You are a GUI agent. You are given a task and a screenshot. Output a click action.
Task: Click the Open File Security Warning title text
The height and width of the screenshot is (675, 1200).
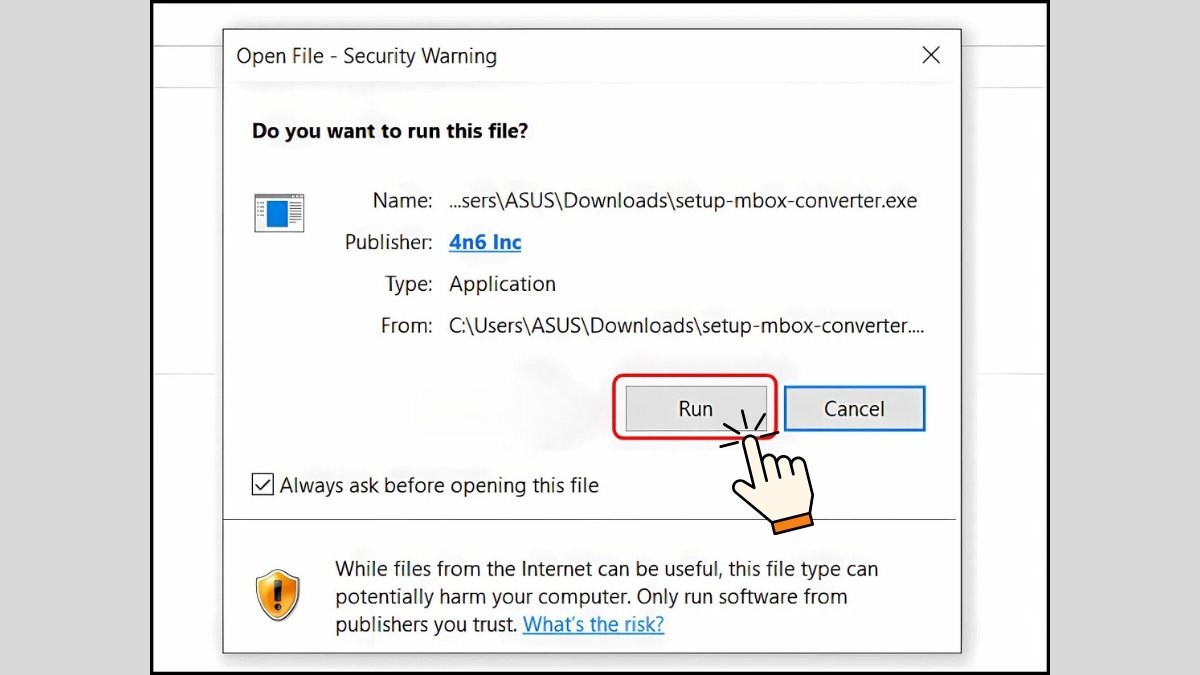(367, 56)
